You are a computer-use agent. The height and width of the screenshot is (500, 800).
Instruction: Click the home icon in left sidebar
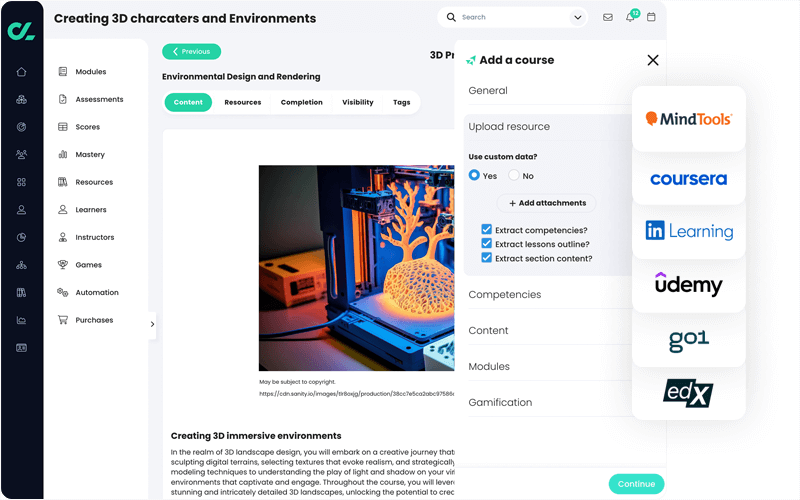coord(21,72)
